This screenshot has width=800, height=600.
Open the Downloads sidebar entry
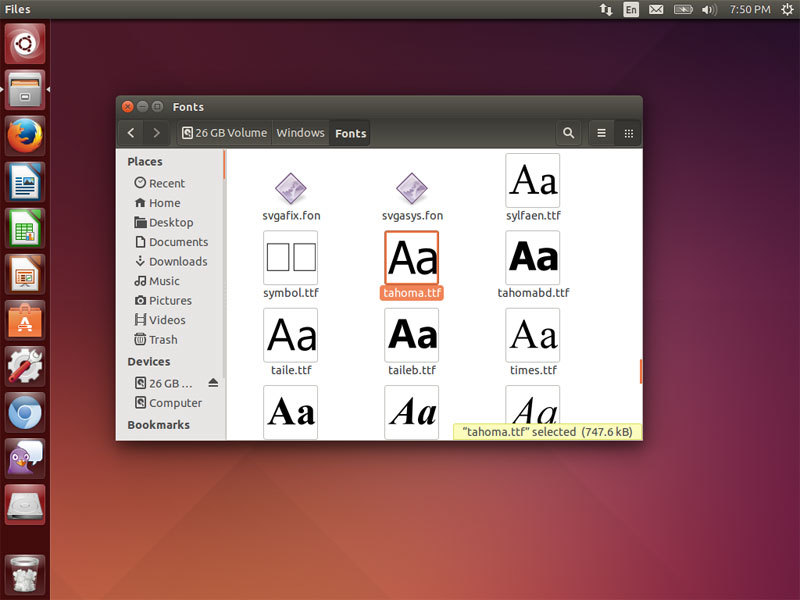pos(177,261)
